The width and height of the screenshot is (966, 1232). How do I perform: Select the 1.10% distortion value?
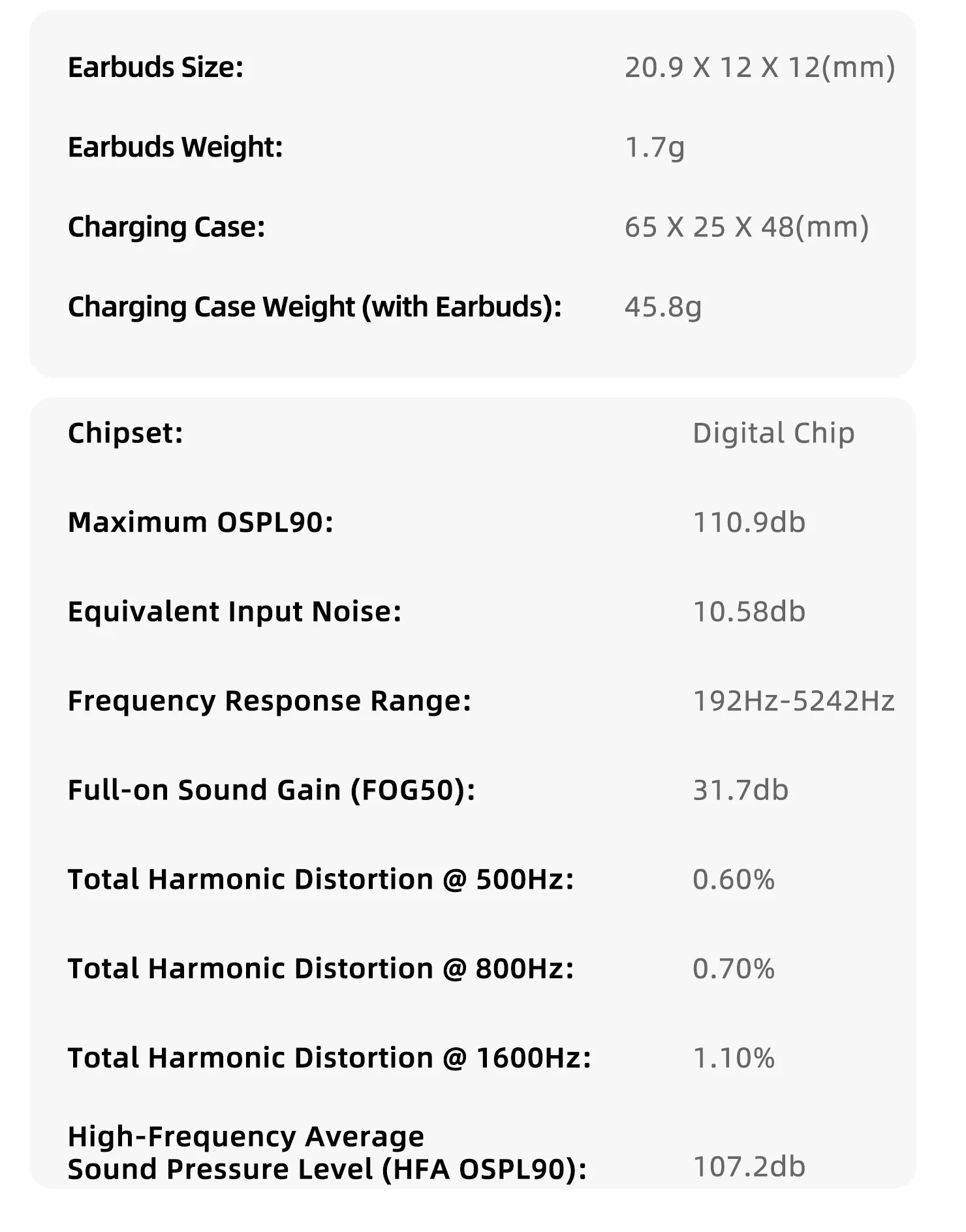pyautogui.click(x=734, y=1058)
